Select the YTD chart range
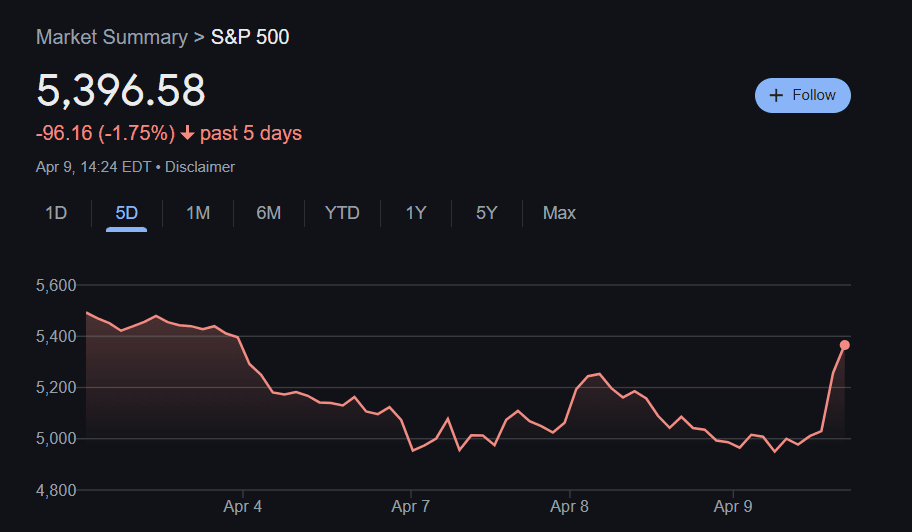 point(342,213)
